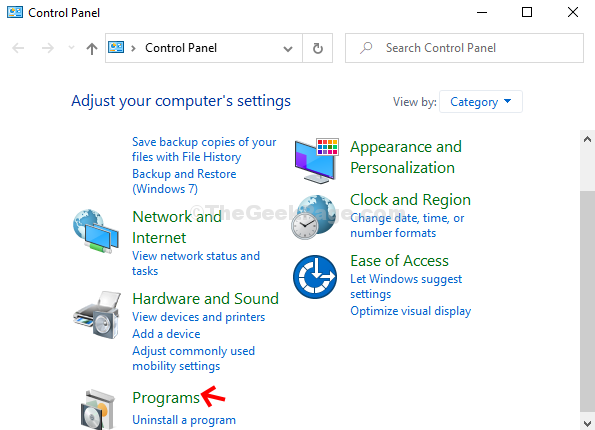595x430 pixels.
Task: Expand the address bar history dropdown
Action: pyautogui.click(x=288, y=49)
